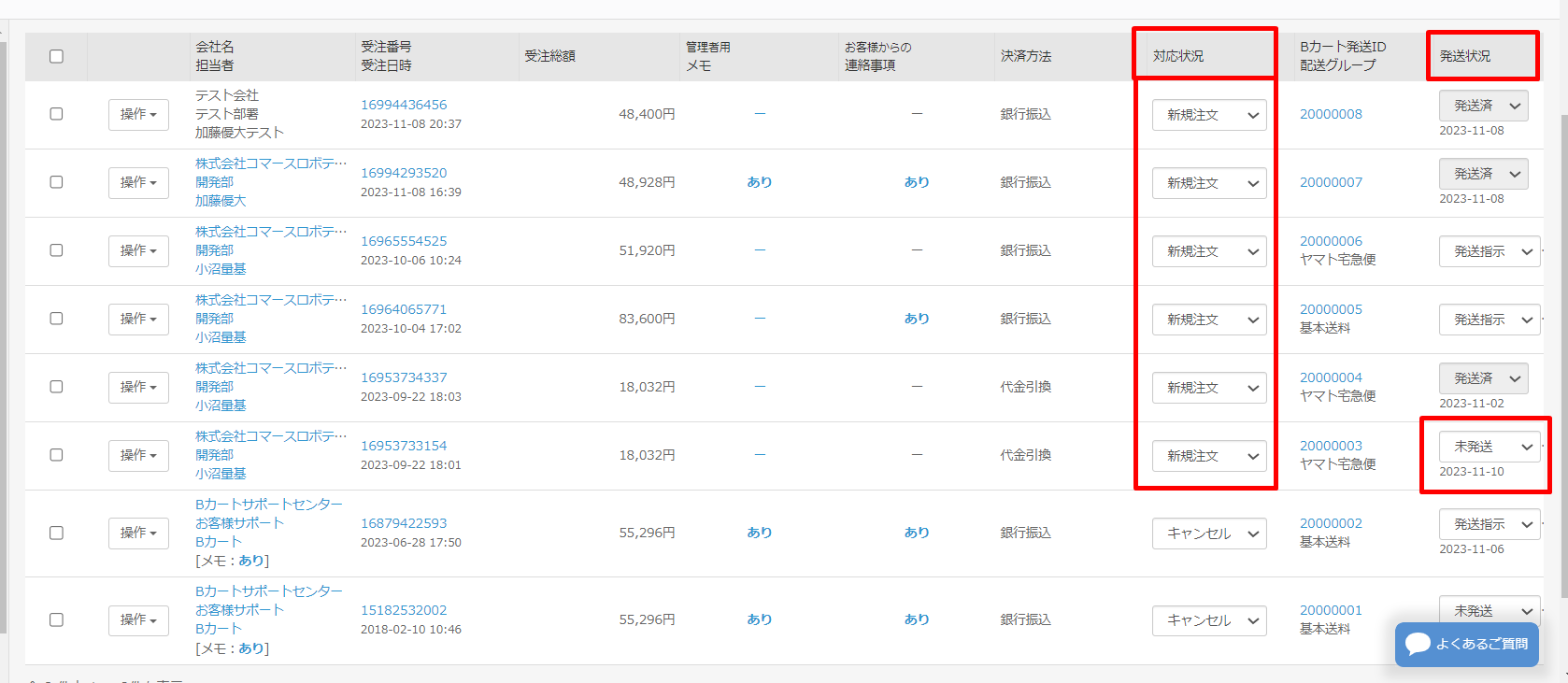
Task: Select the 83,600円 amount cell
Action: pos(647,319)
